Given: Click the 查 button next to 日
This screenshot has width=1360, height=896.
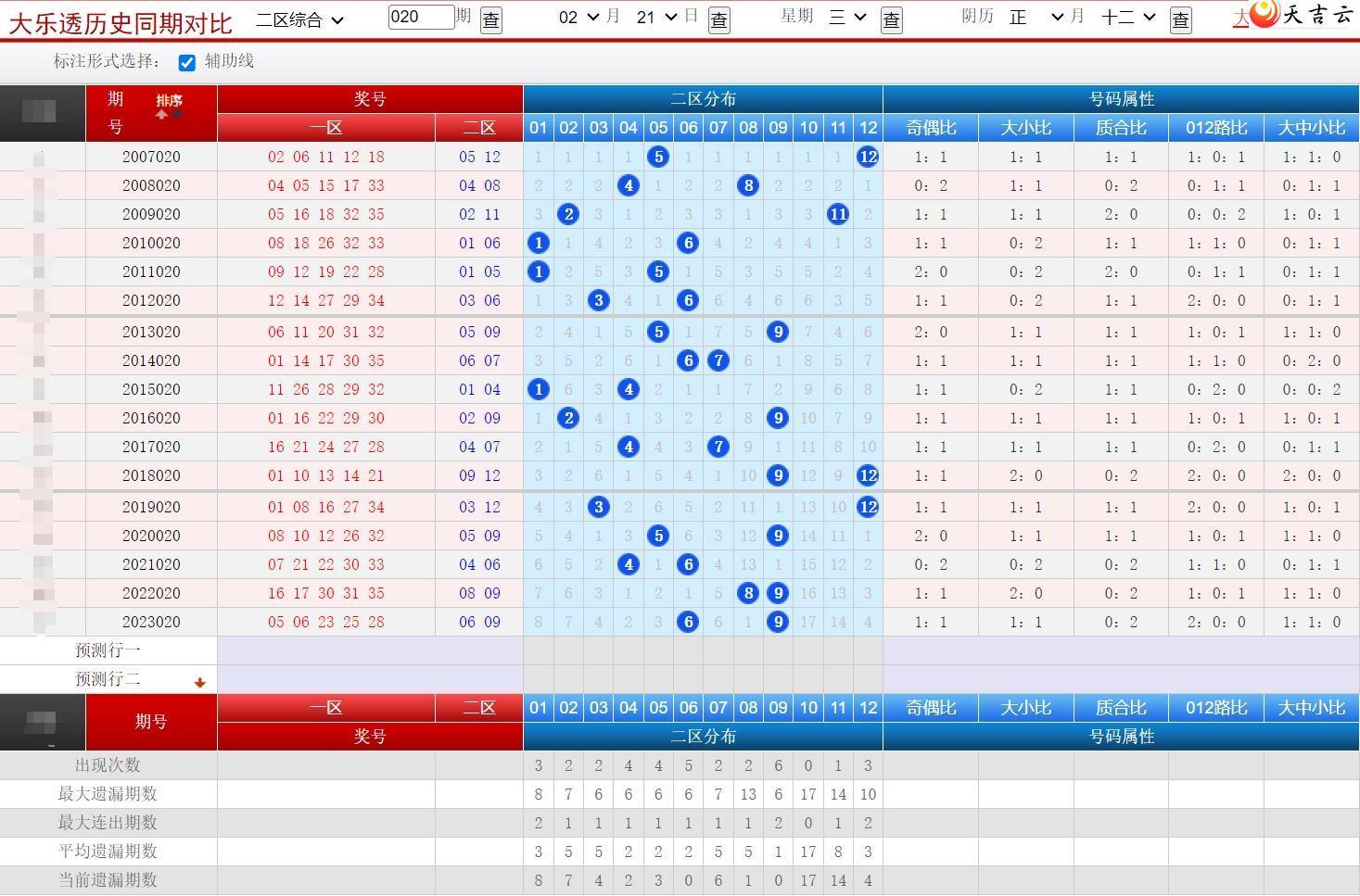Looking at the screenshot, I should [x=718, y=19].
